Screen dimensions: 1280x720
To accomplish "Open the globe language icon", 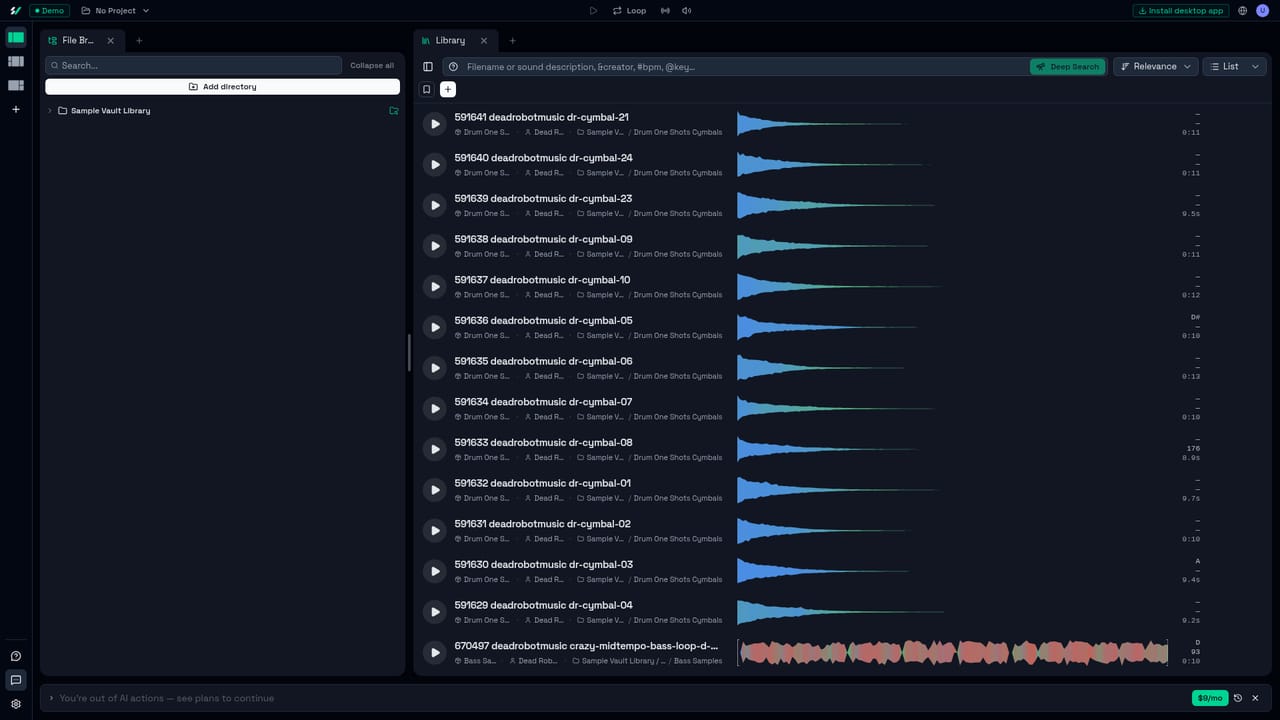I will [1243, 11].
